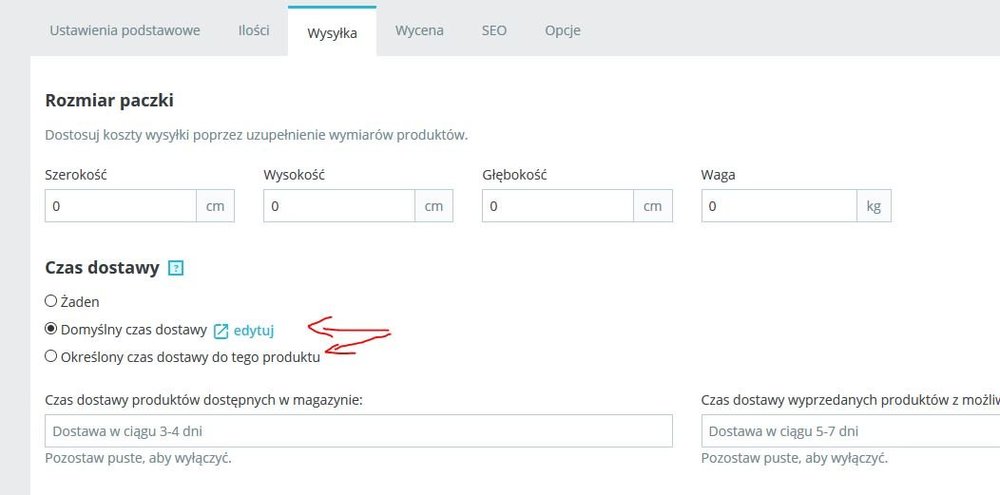
Task: Click the cm unit label beside Szerokość
Action: 215,206
